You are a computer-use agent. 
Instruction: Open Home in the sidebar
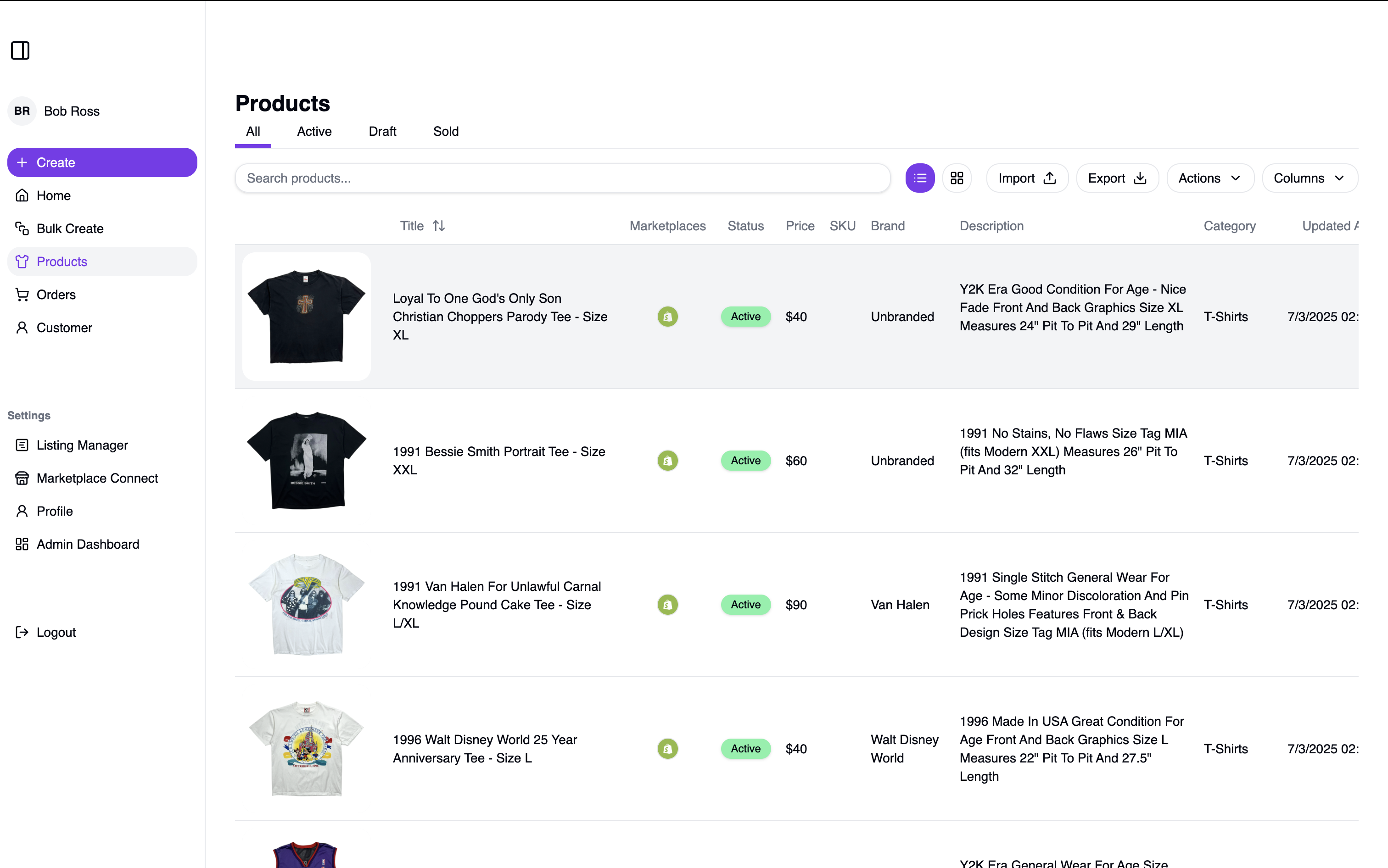(102, 195)
